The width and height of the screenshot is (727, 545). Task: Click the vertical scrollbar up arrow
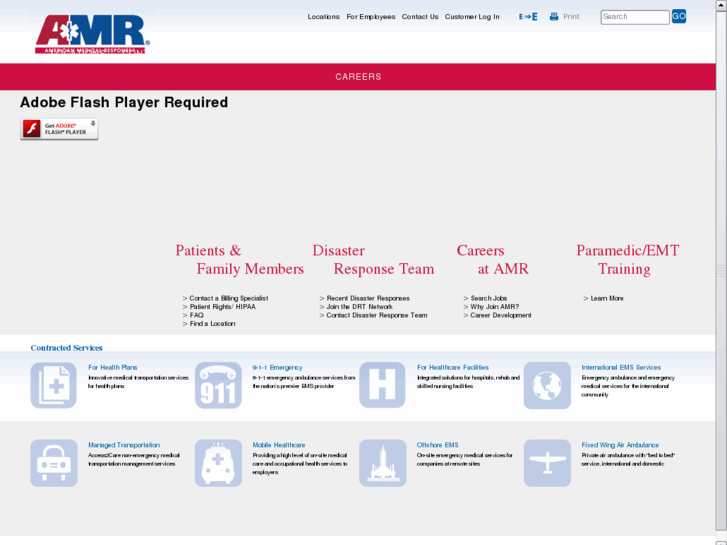(721, 5)
